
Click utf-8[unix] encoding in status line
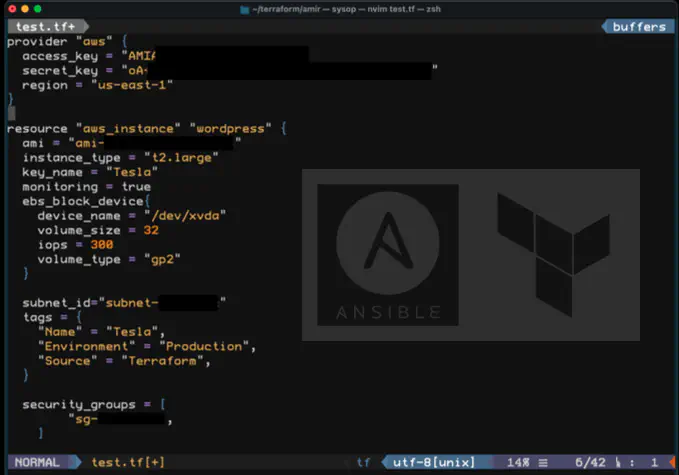point(433,462)
